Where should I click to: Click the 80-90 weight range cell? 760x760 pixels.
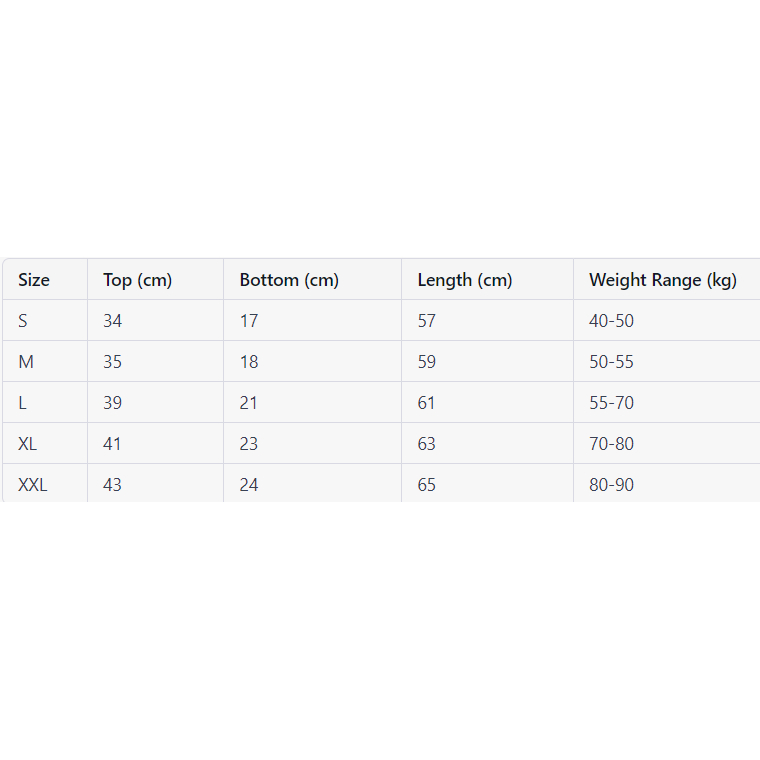(x=611, y=485)
